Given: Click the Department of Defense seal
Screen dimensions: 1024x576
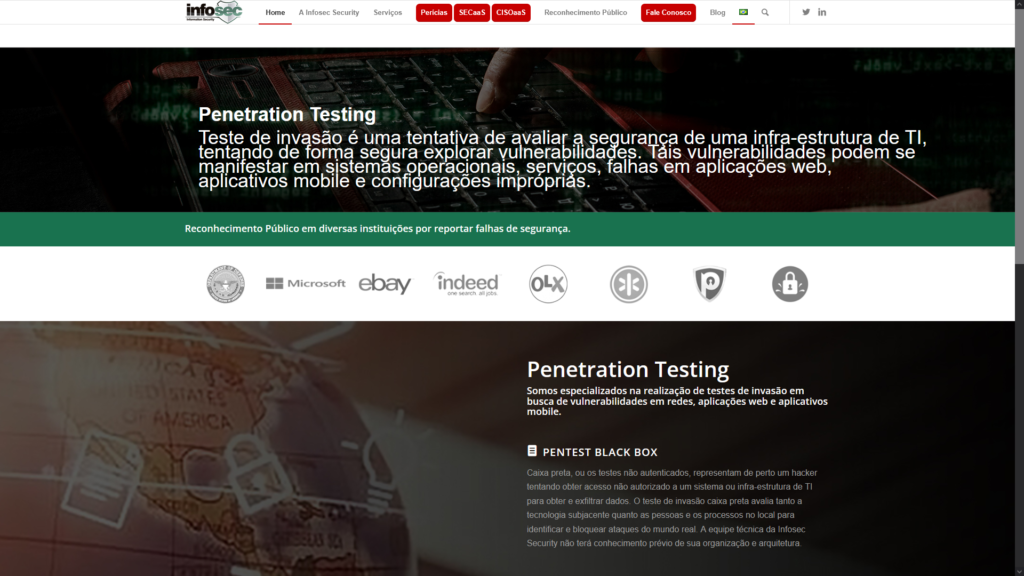Looking at the screenshot, I should click(x=225, y=284).
